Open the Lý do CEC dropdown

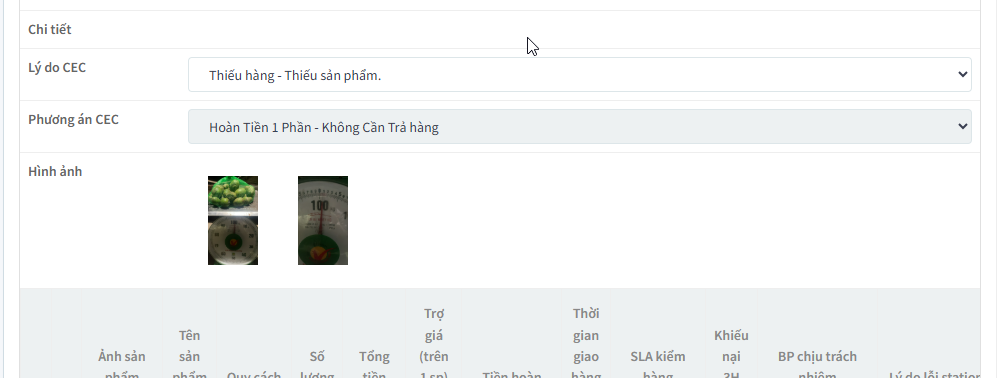[579, 74]
